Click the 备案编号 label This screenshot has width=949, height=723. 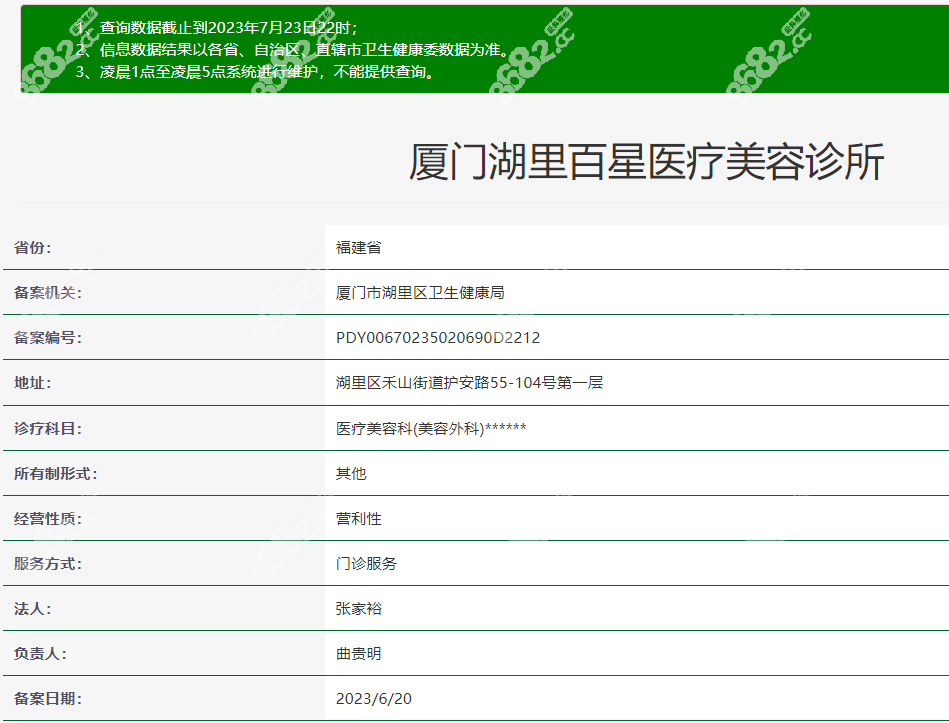tap(48, 338)
